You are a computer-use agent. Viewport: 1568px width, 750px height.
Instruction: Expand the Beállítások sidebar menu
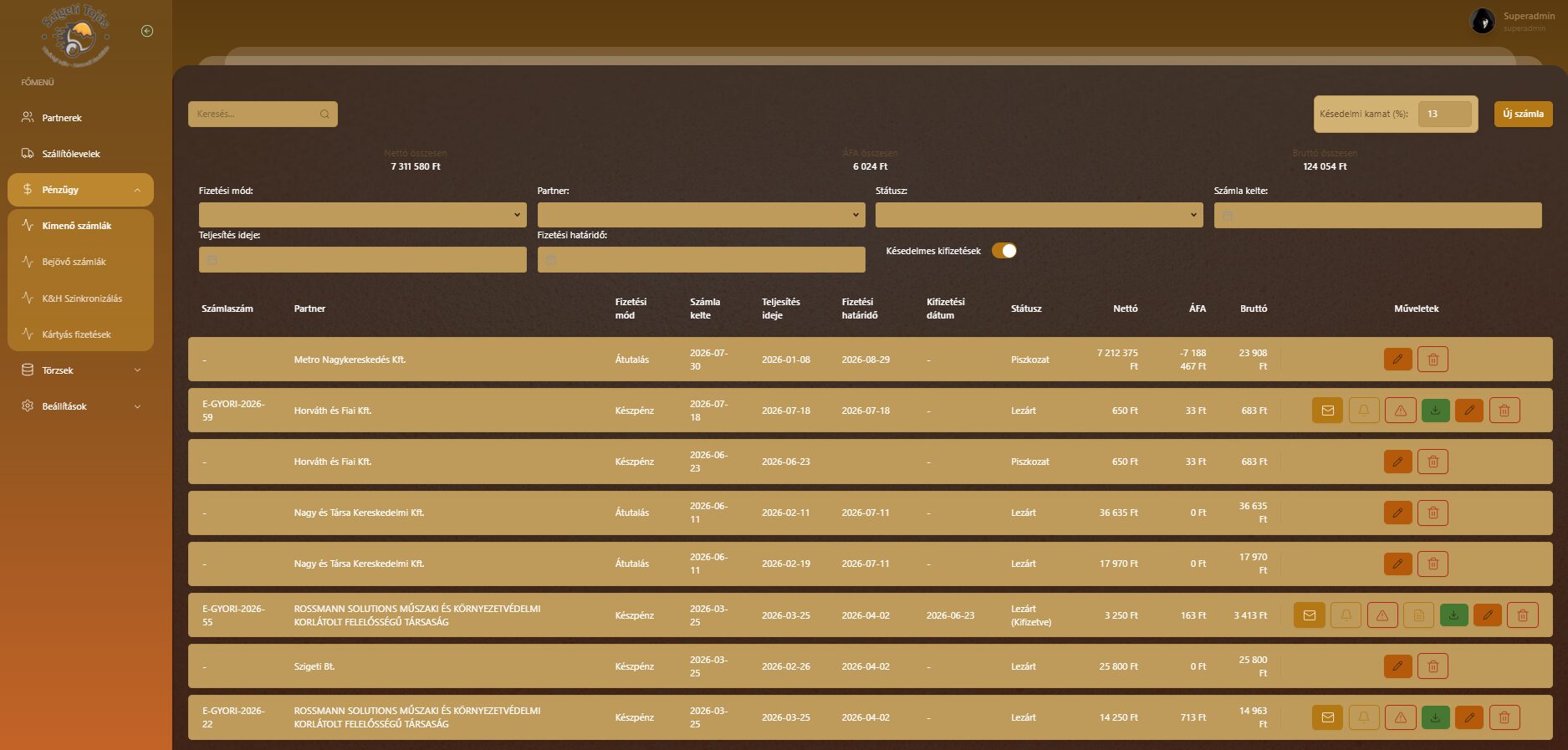(80, 406)
